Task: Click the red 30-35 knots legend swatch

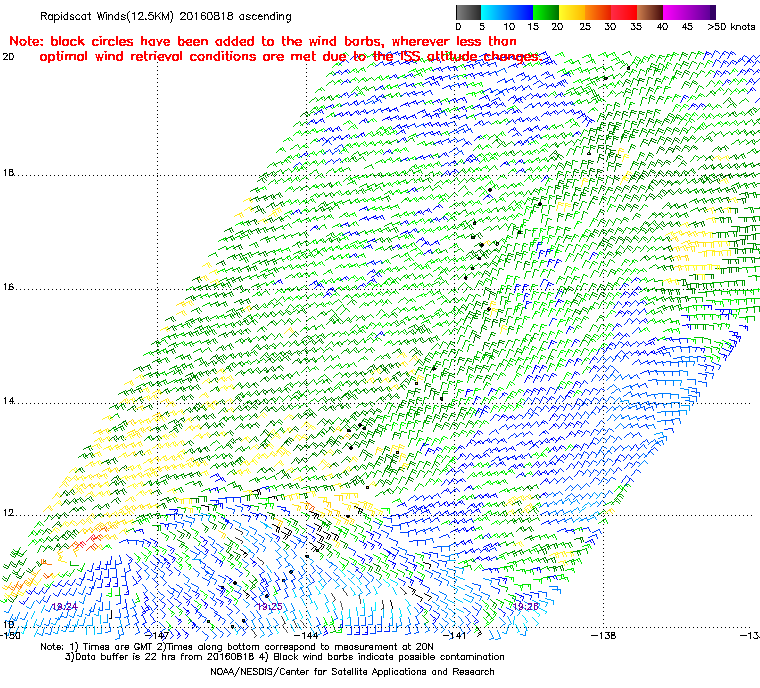Action: 624,12
